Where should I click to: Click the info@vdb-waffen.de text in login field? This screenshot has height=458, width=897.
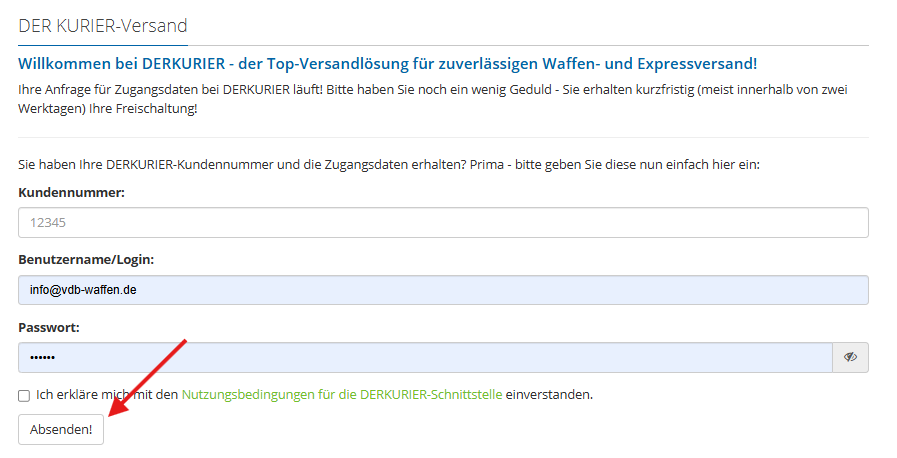(x=83, y=290)
